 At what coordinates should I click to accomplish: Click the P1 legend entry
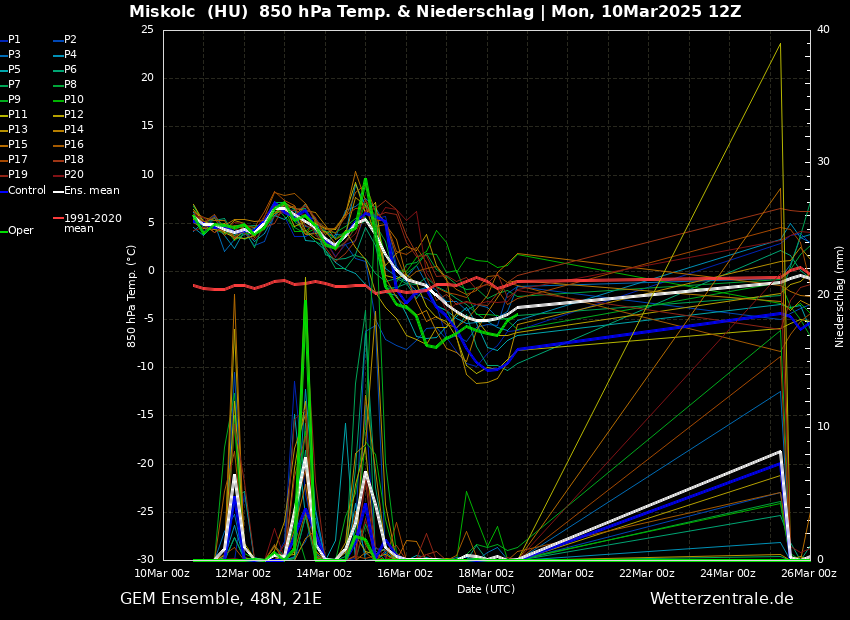[x=14, y=40]
